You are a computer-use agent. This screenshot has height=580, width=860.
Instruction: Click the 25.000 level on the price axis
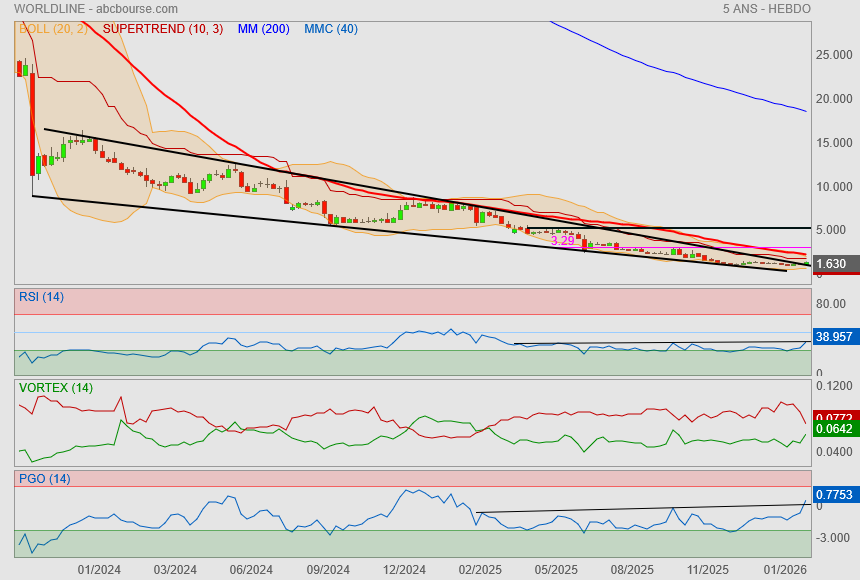(x=834, y=55)
